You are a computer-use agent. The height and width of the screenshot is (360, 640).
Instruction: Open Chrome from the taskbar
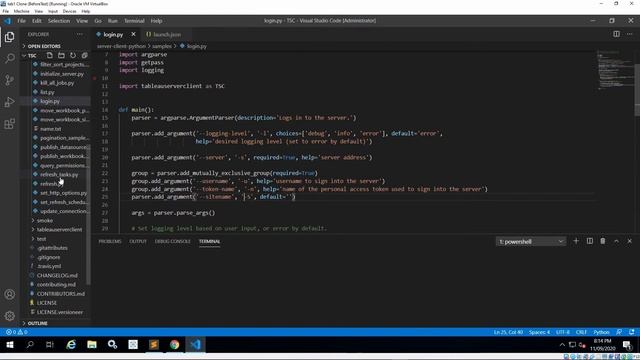(175, 345)
